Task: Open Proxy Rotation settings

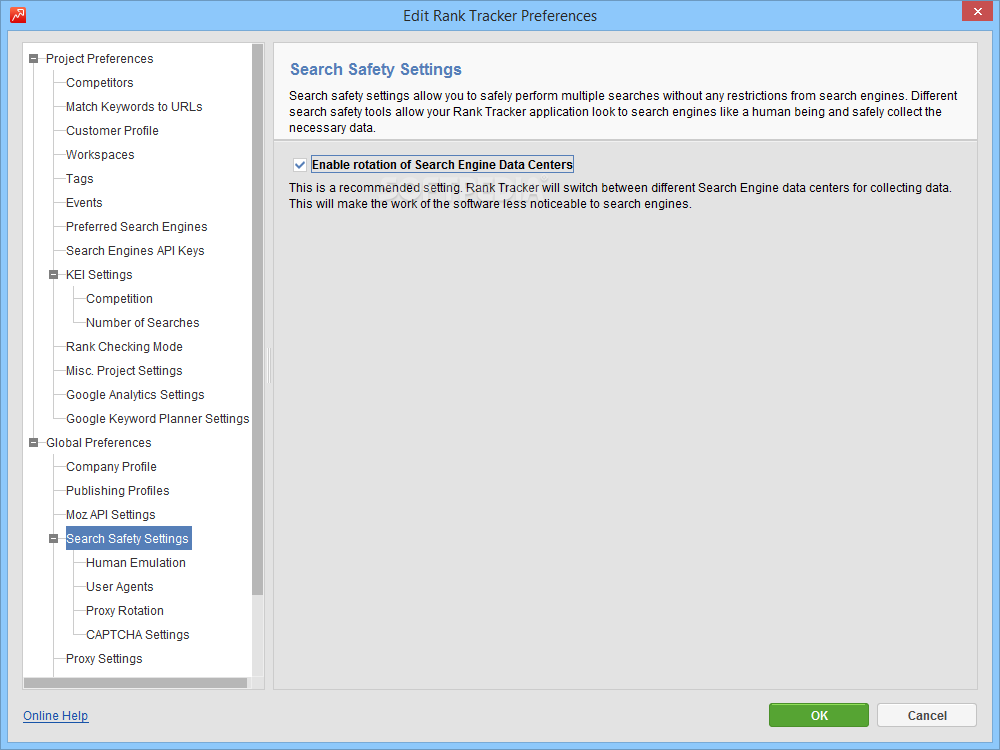Action: point(125,611)
